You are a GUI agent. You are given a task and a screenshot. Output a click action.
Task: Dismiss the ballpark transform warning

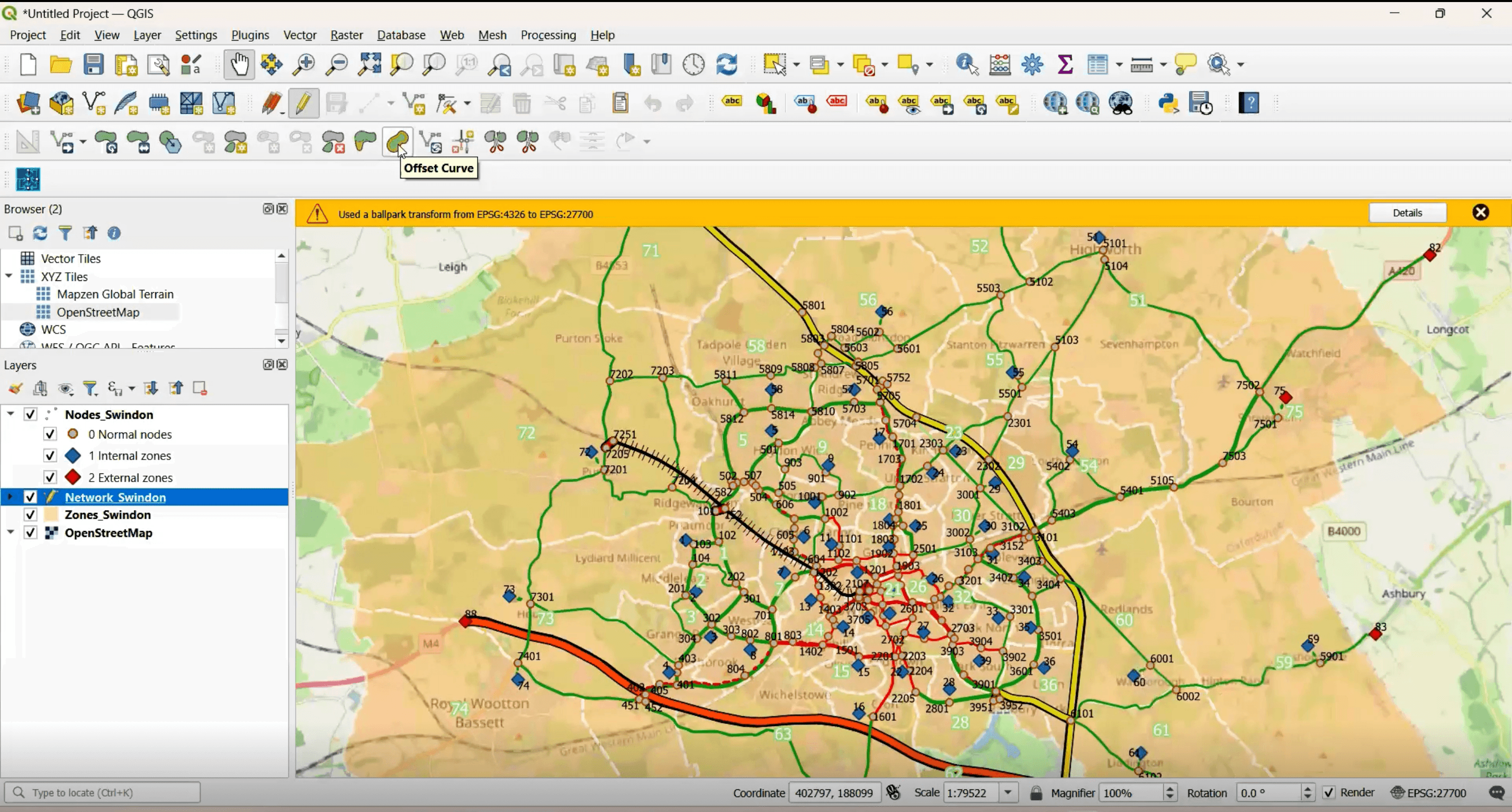pyautogui.click(x=1481, y=213)
